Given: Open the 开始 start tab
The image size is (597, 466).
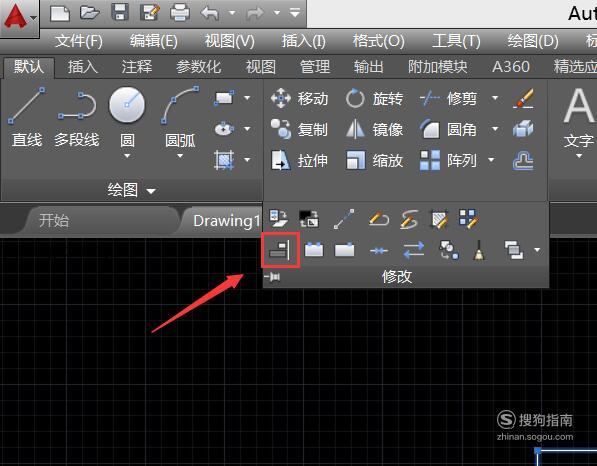Looking at the screenshot, I should click(54, 220).
